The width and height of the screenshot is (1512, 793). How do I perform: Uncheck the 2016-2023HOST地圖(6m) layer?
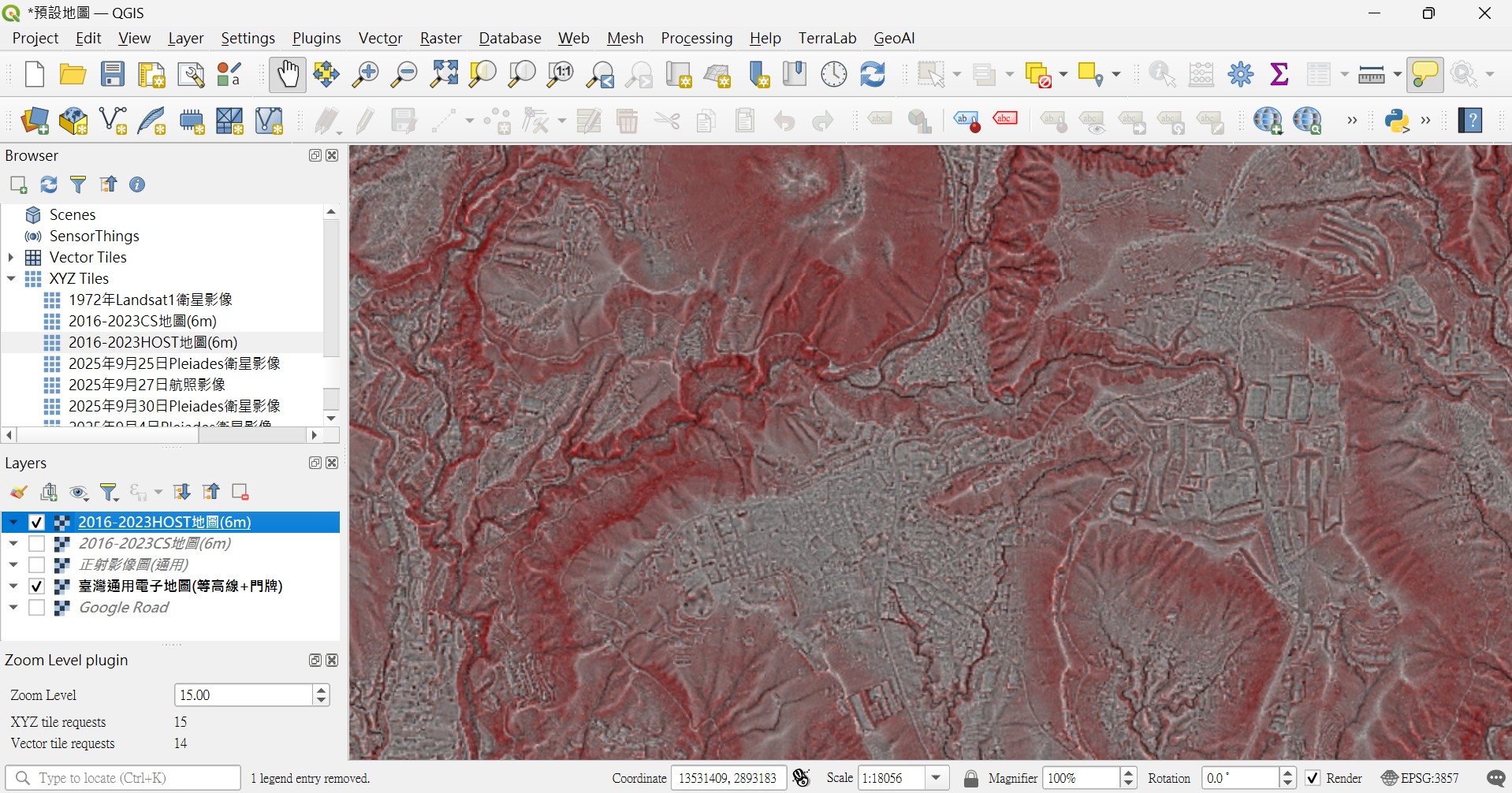pos(36,523)
